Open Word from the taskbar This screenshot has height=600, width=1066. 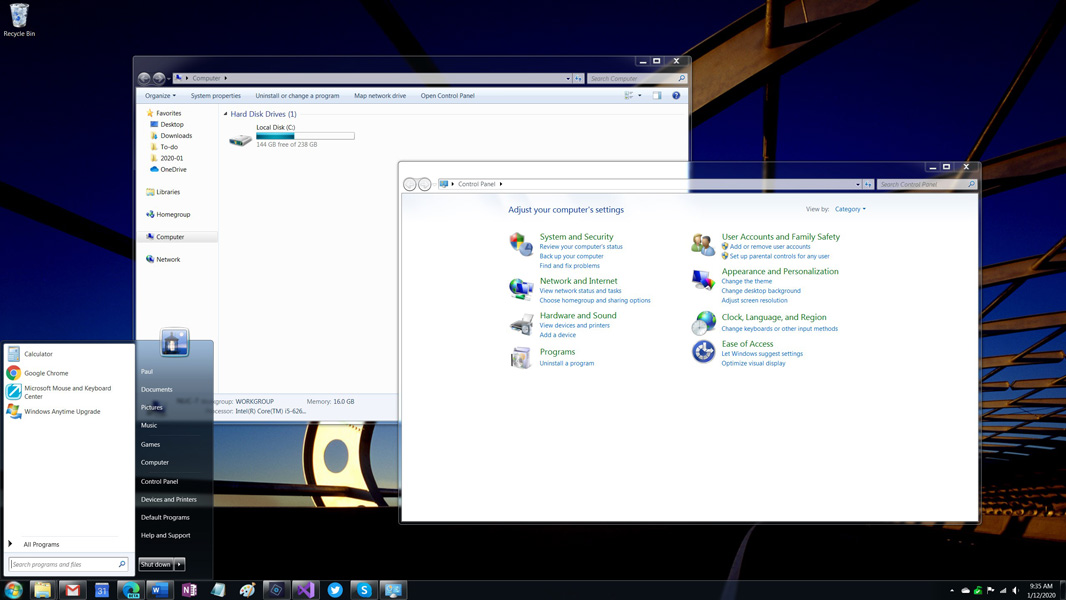(x=159, y=590)
